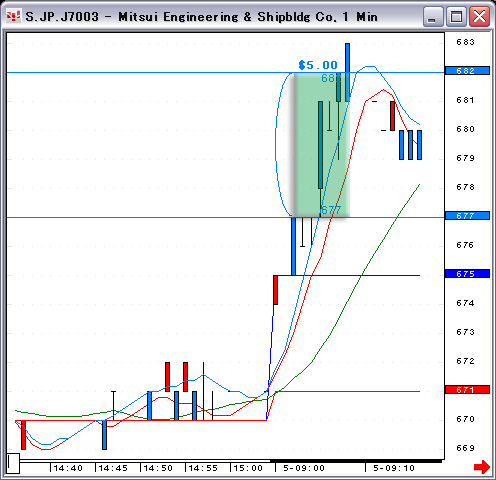The image size is (496, 480).
Task: Click the small box at chart's bottom-left corner
Action: (x=13, y=463)
